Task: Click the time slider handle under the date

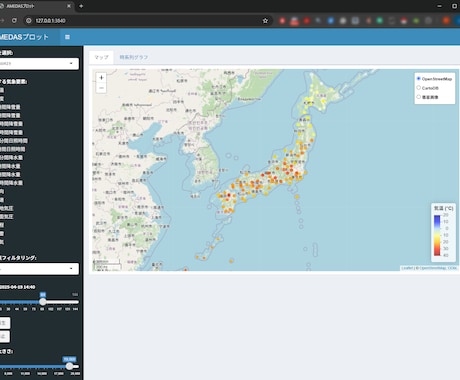Action: tap(43, 302)
